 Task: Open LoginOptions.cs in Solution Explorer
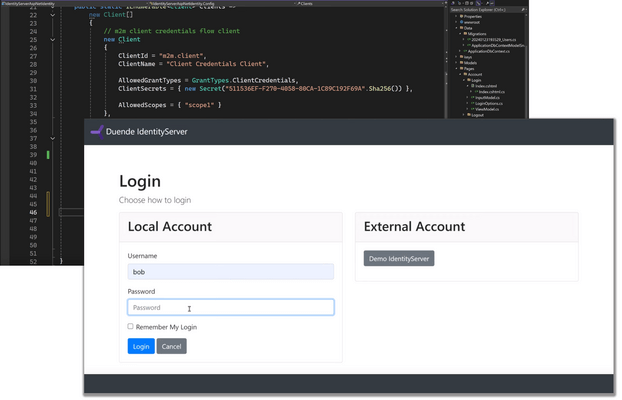click(x=489, y=103)
